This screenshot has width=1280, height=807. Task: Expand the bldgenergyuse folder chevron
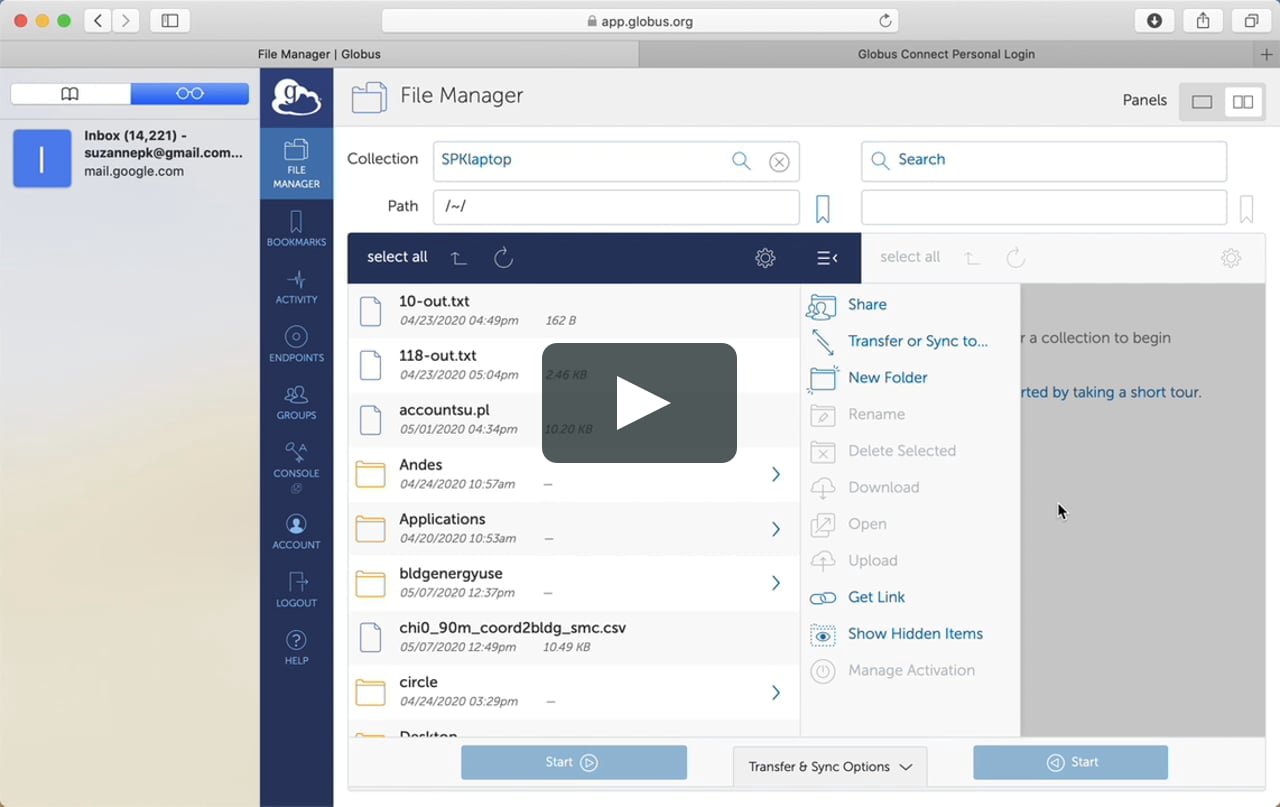coord(775,583)
